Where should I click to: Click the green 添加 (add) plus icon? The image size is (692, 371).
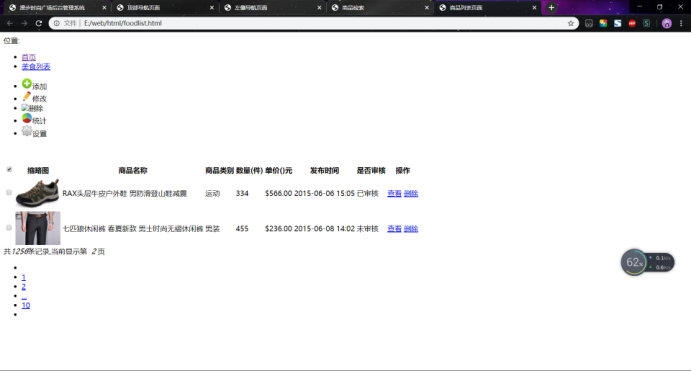click(x=26, y=83)
